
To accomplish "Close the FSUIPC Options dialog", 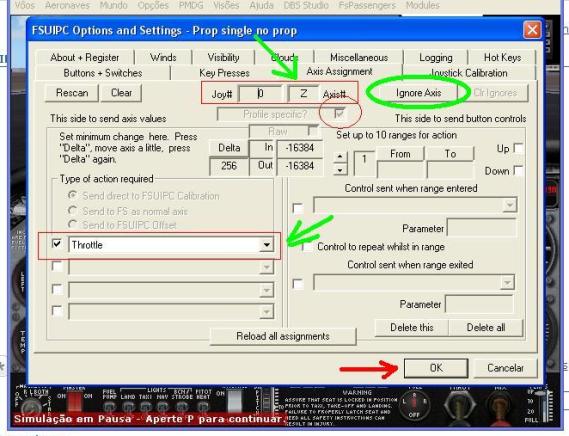I will point(532,30).
